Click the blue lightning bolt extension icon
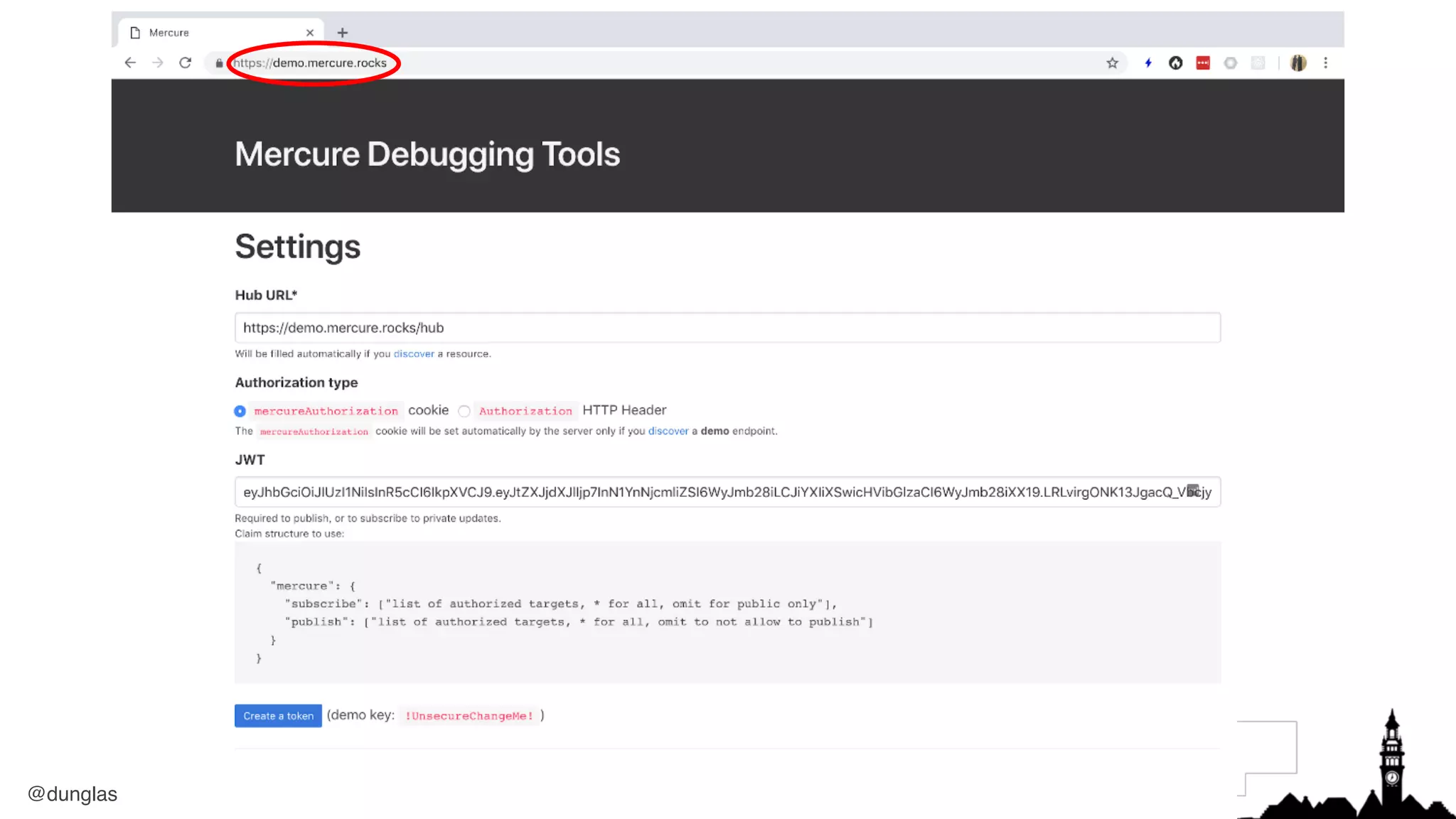This screenshot has width=1456, height=819. click(x=1147, y=63)
